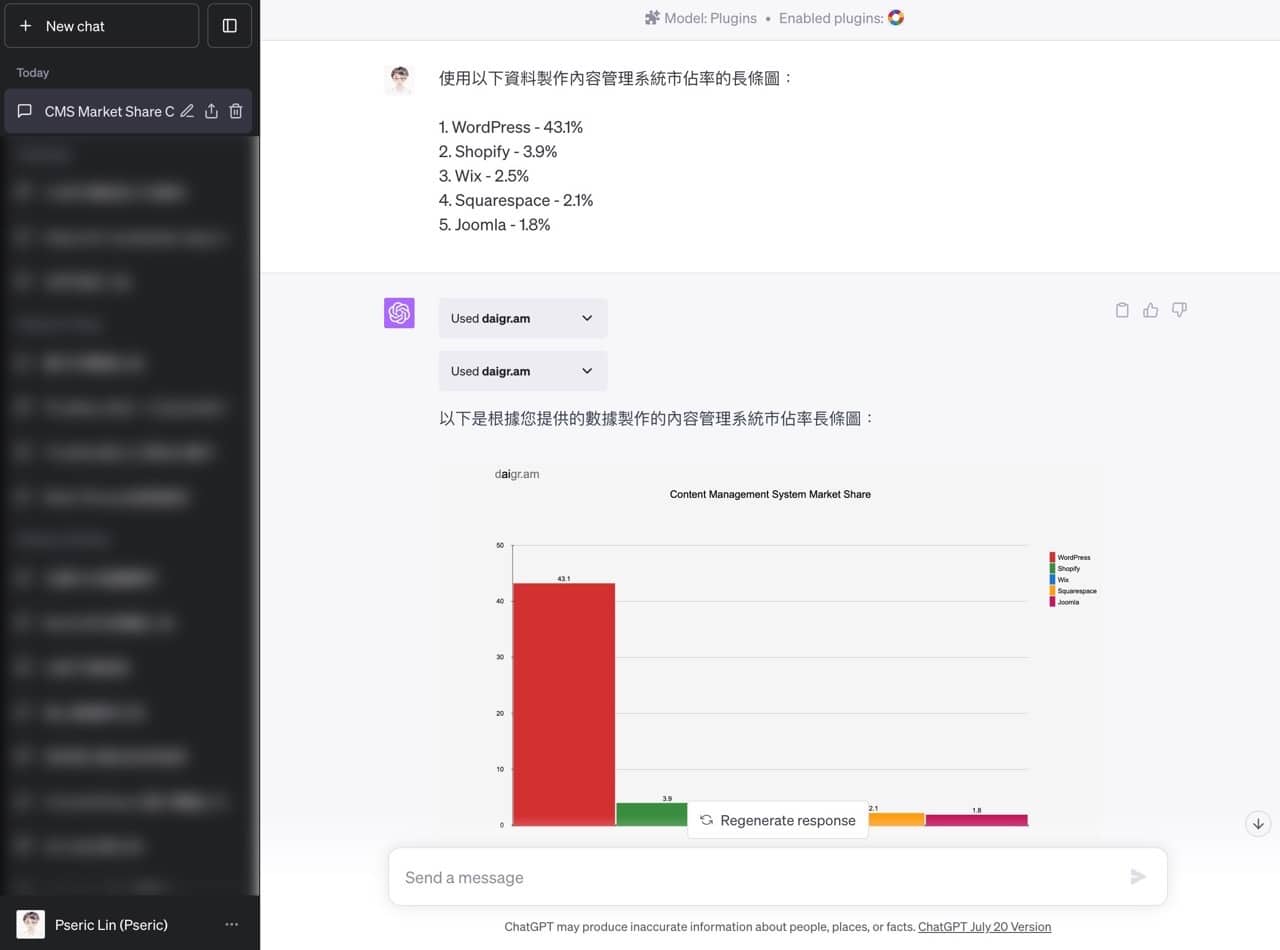Click the magenta Joomla bar in chart
This screenshot has width=1280, height=950.
tap(977, 820)
